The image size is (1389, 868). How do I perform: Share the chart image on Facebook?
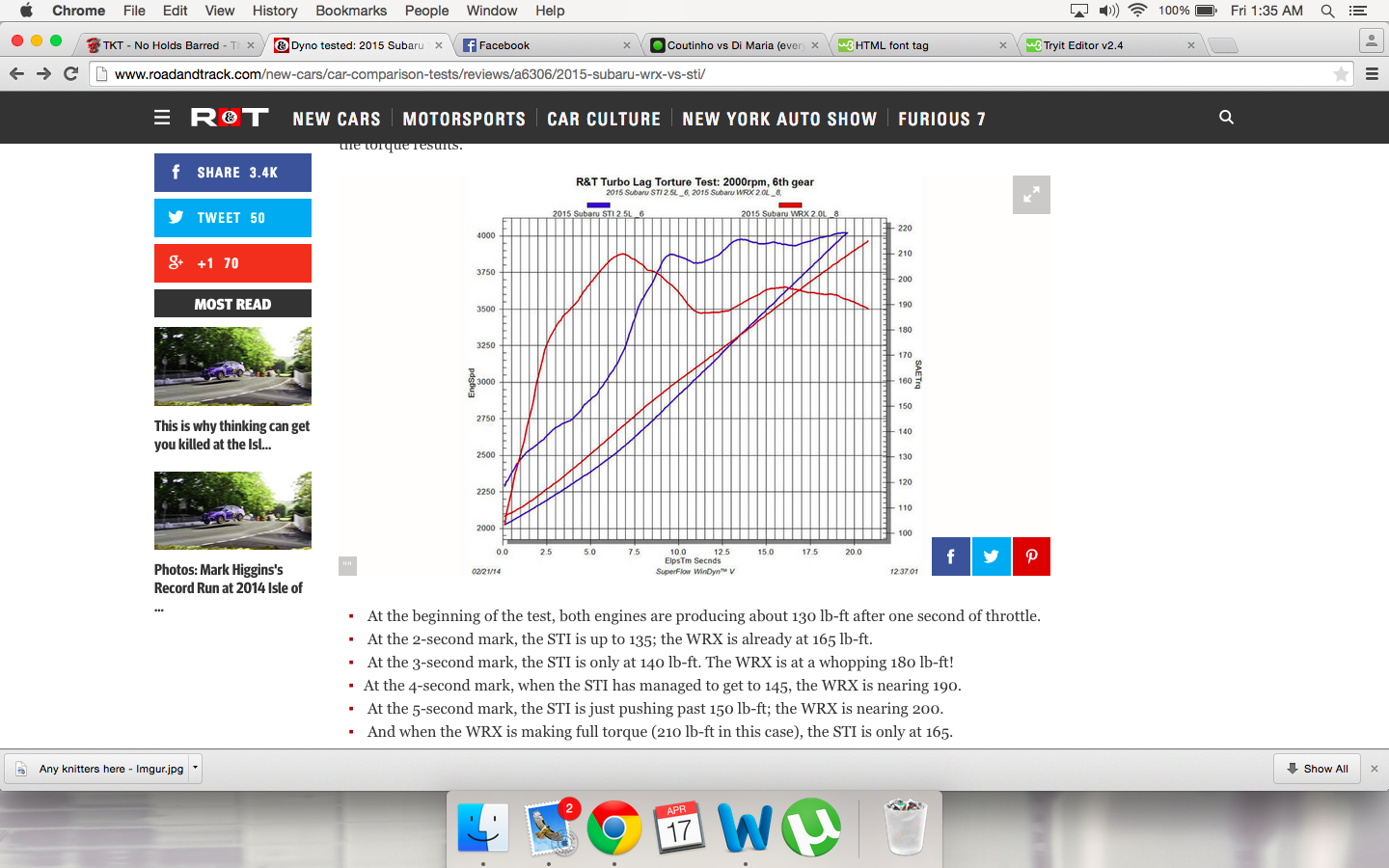950,556
